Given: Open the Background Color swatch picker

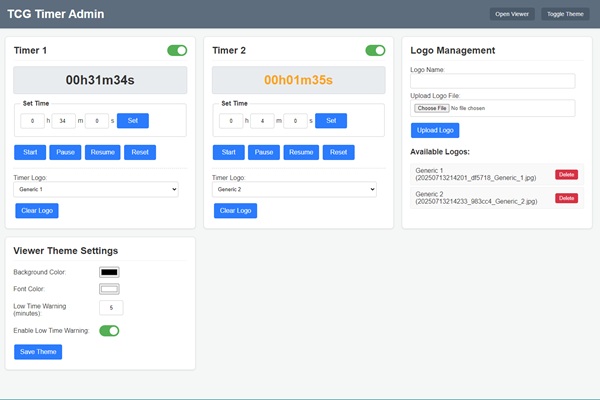Looking at the screenshot, I should (x=109, y=272).
